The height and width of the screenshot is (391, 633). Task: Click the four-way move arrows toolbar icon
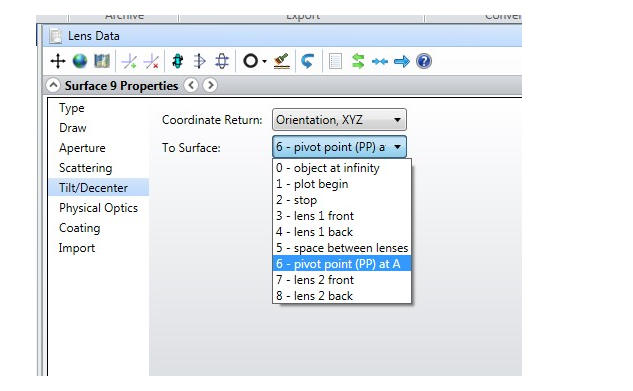coord(58,61)
